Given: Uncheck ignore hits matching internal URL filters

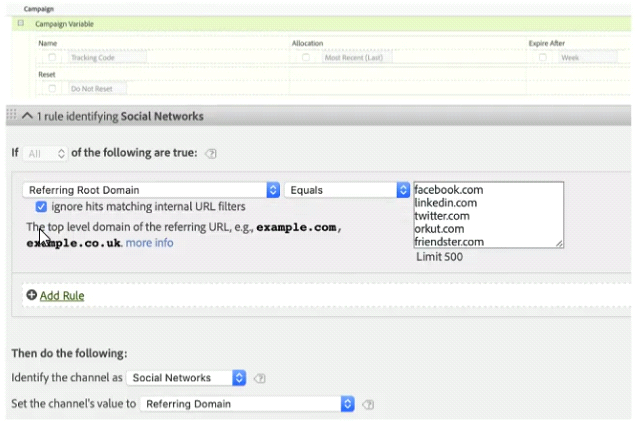Looking at the screenshot, I should click(41, 207).
